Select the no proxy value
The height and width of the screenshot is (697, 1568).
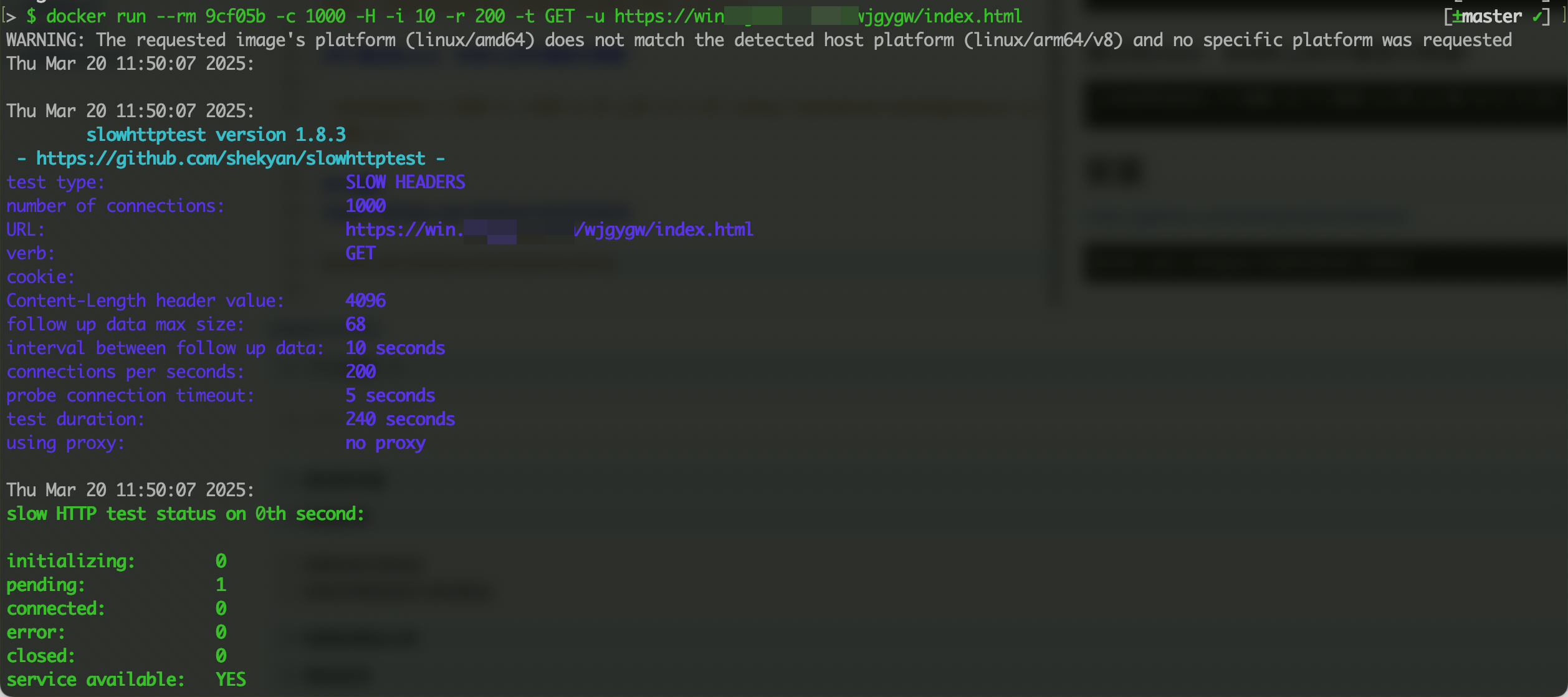(x=385, y=443)
